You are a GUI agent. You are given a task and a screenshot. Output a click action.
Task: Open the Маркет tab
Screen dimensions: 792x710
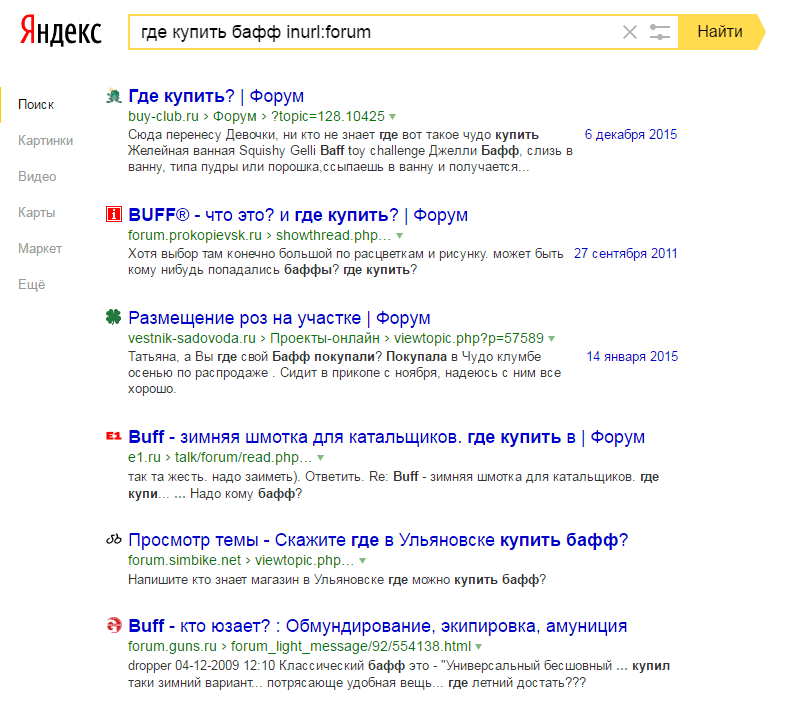tap(40, 248)
